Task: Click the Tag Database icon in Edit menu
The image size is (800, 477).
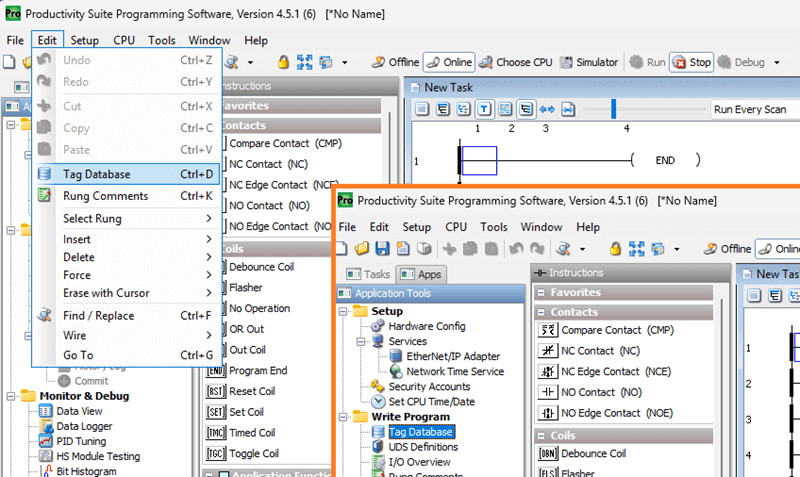Action: point(44,174)
